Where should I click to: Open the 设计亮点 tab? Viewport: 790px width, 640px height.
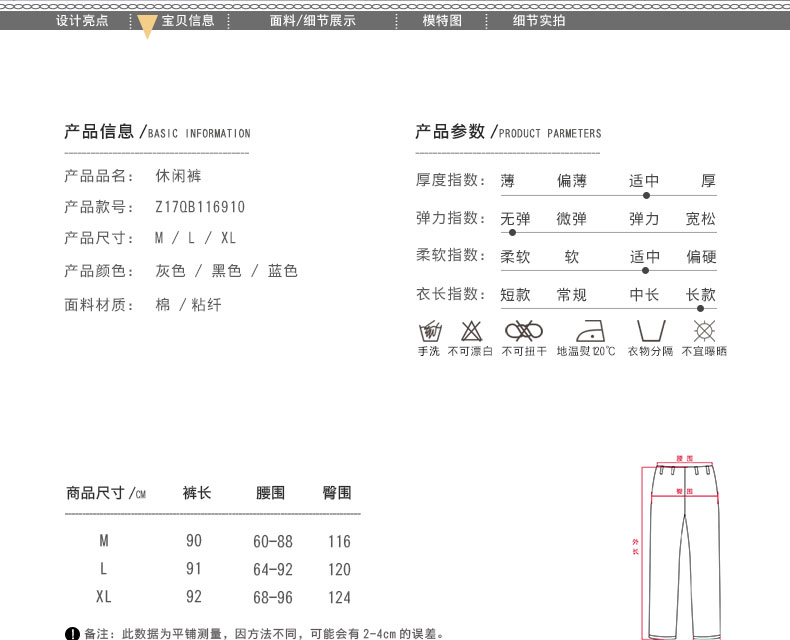point(82,20)
